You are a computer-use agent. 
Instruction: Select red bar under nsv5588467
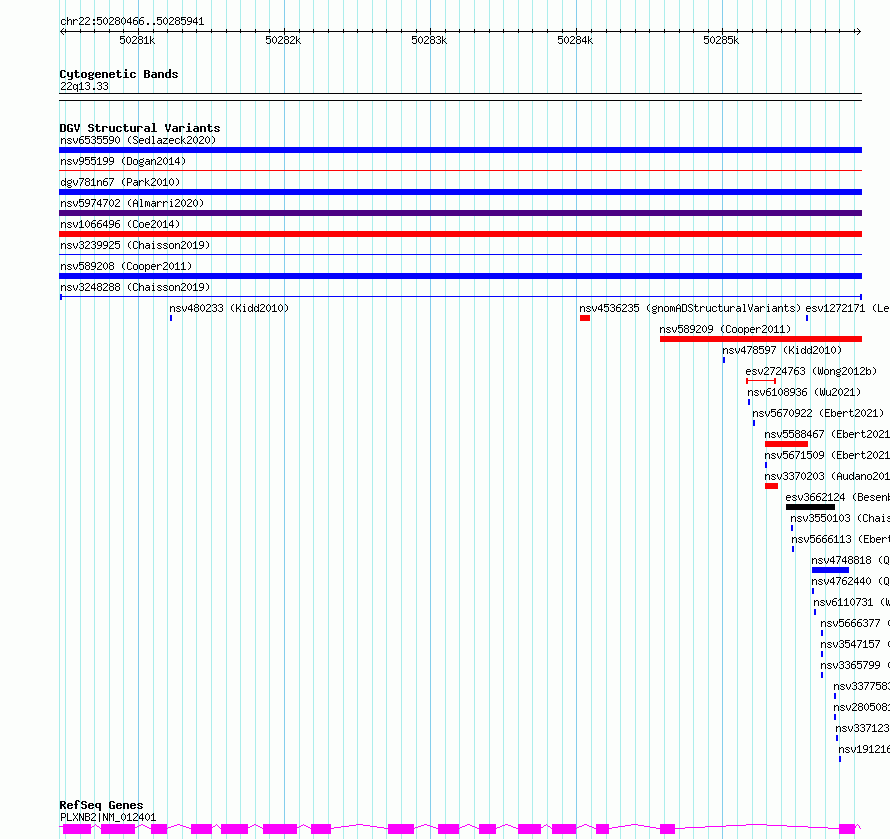[x=786, y=444]
